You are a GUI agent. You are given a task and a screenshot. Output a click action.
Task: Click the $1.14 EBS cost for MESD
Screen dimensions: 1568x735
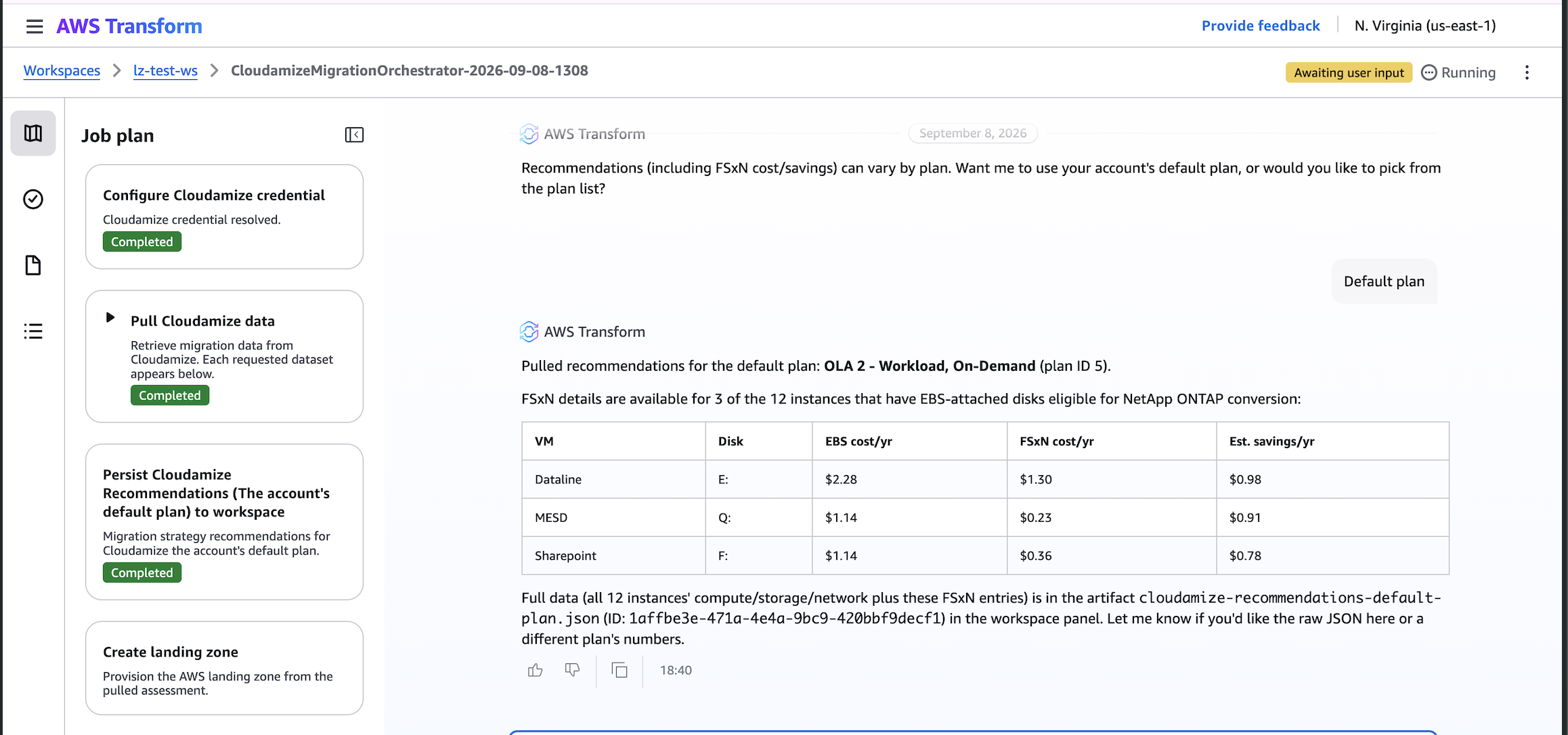[841, 518]
